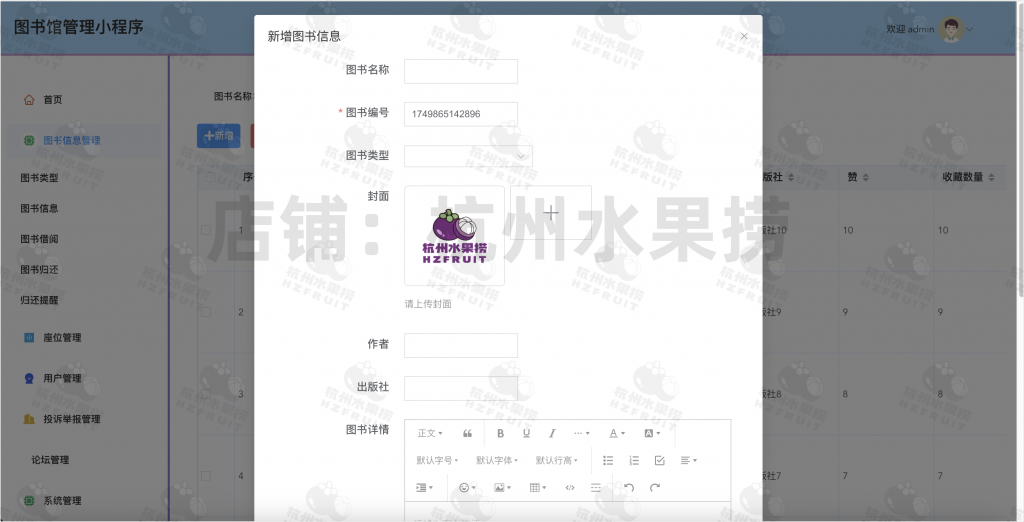1024x522 pixels.
Task: Open the background color dropdown
Action: click(x=652, y=433)
